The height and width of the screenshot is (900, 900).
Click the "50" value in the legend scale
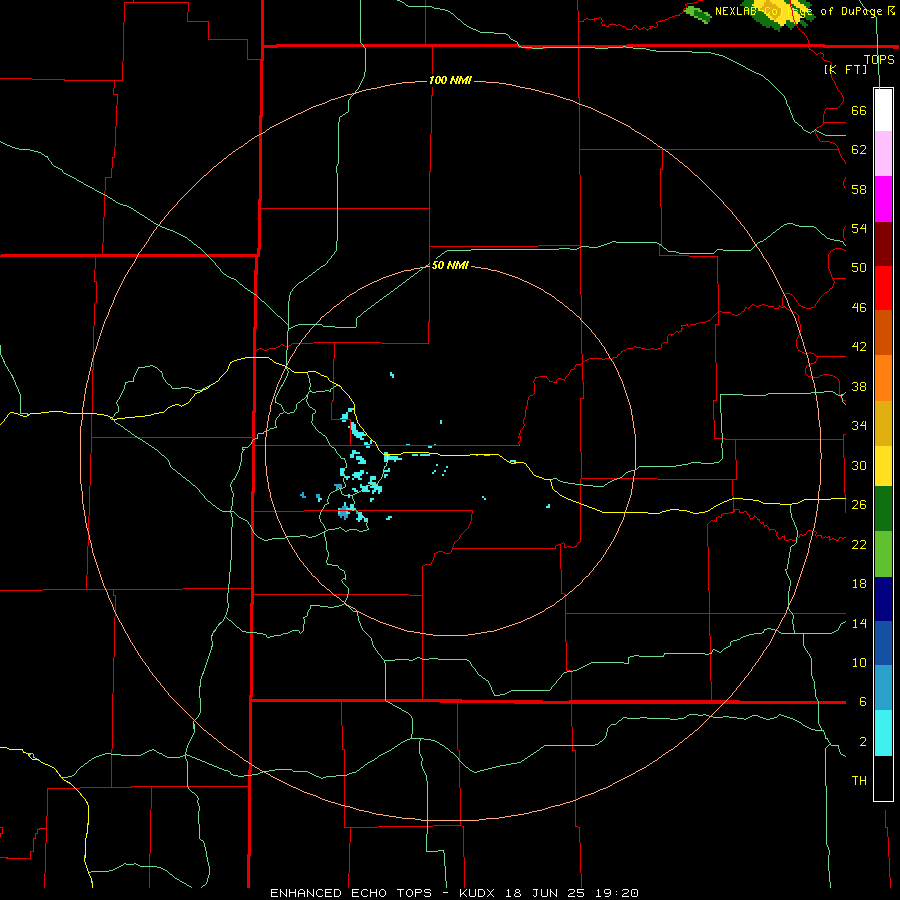click(859, 267)
